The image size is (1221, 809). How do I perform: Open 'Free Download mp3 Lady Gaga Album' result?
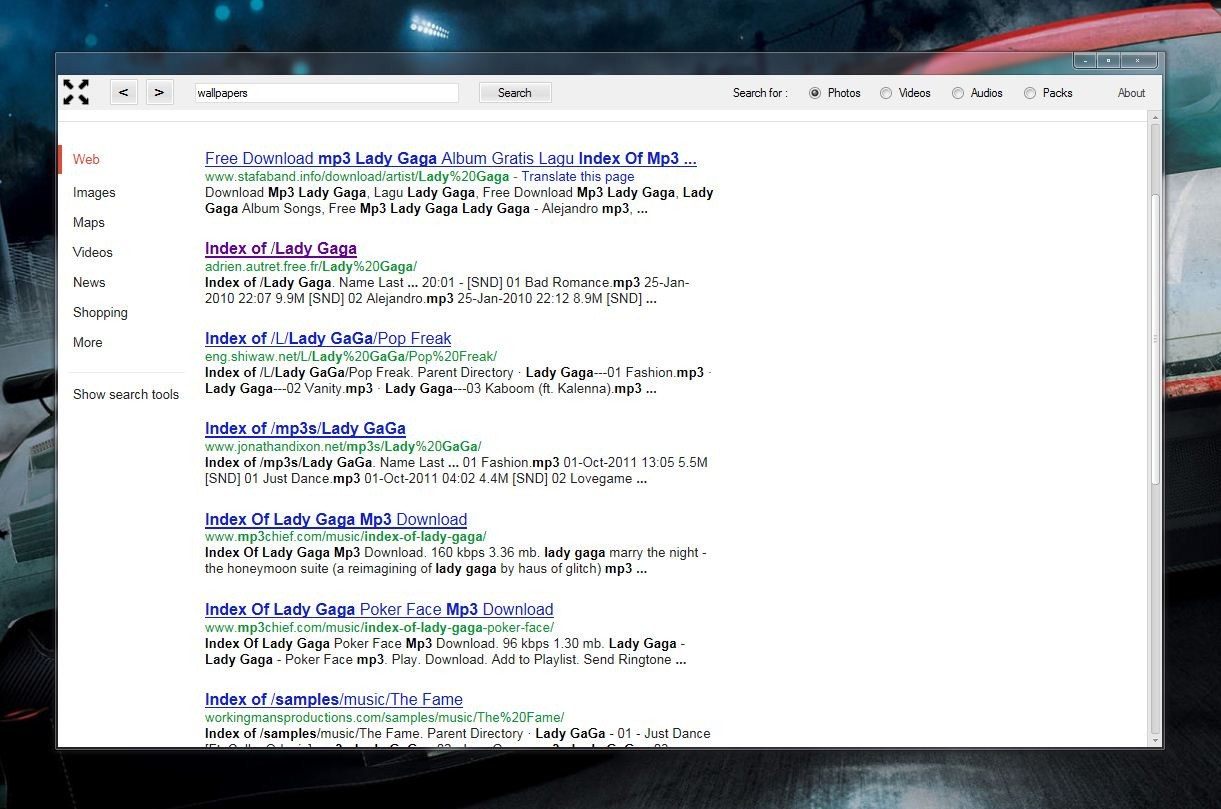click(x=451, y=158)
